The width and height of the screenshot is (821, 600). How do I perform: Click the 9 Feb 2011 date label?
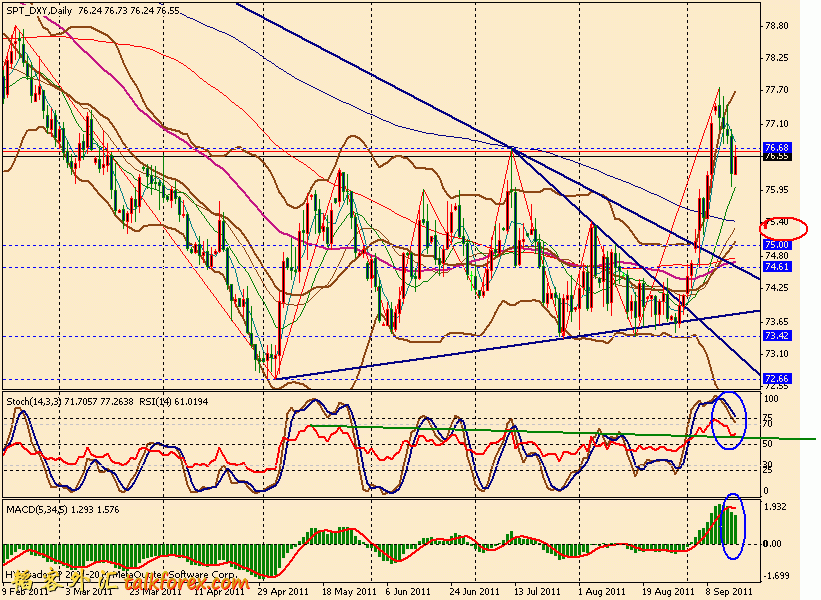(x=25, y=592)
